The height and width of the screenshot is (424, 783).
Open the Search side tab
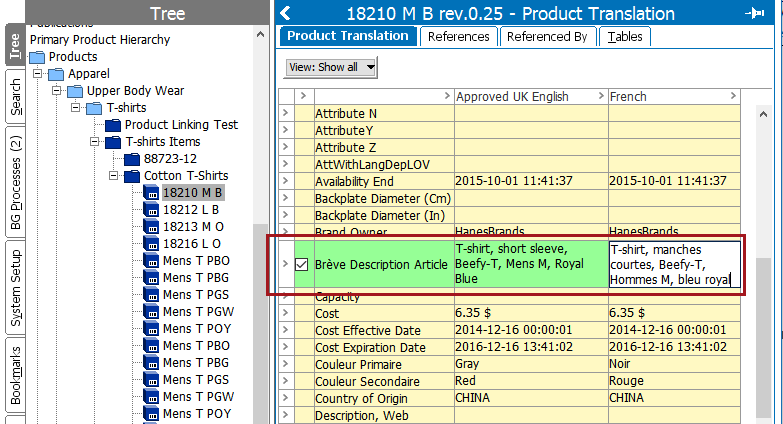tap(15, 100)
